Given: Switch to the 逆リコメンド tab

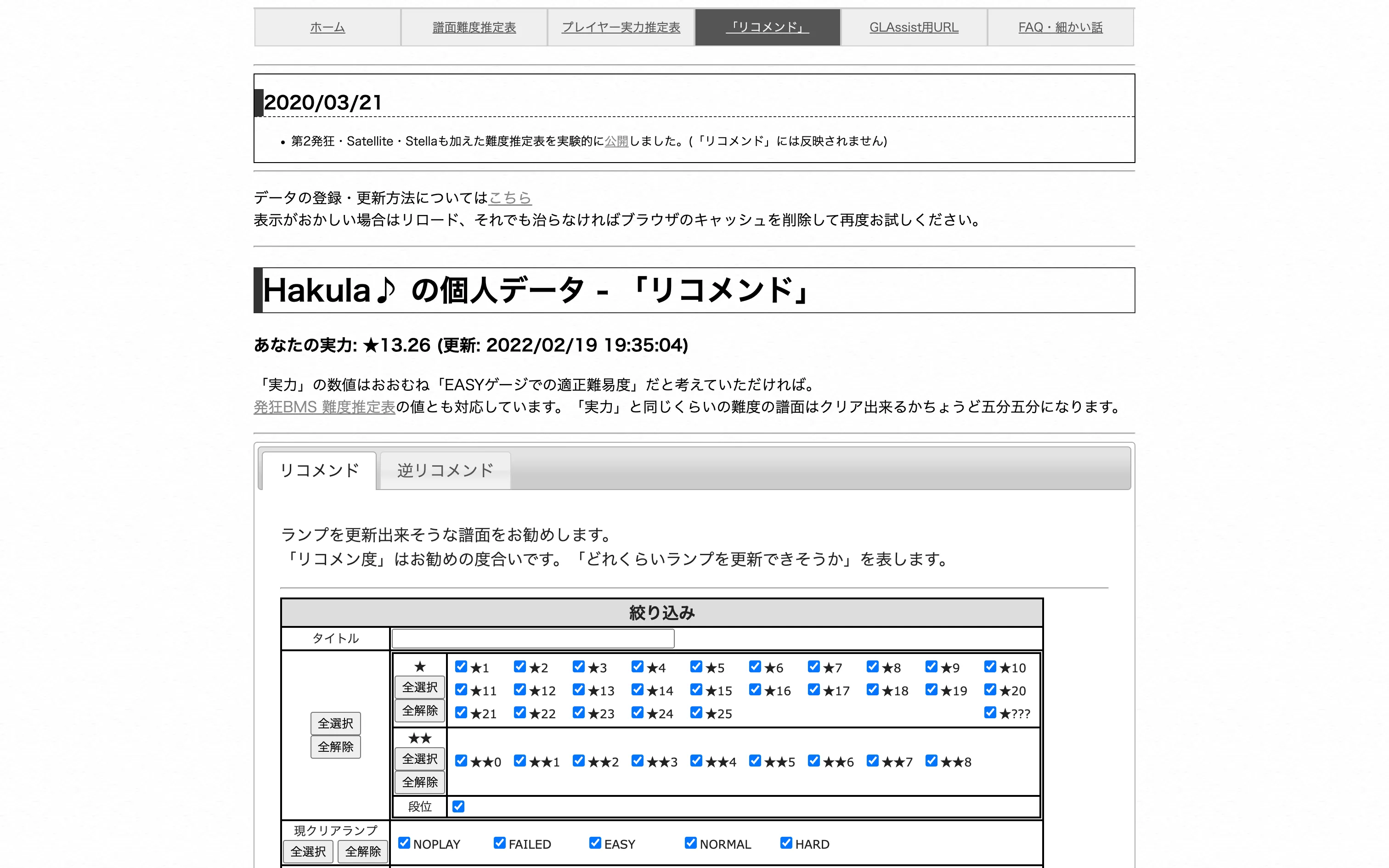Looking at the screenshot, I should click(x=446, y=470).
